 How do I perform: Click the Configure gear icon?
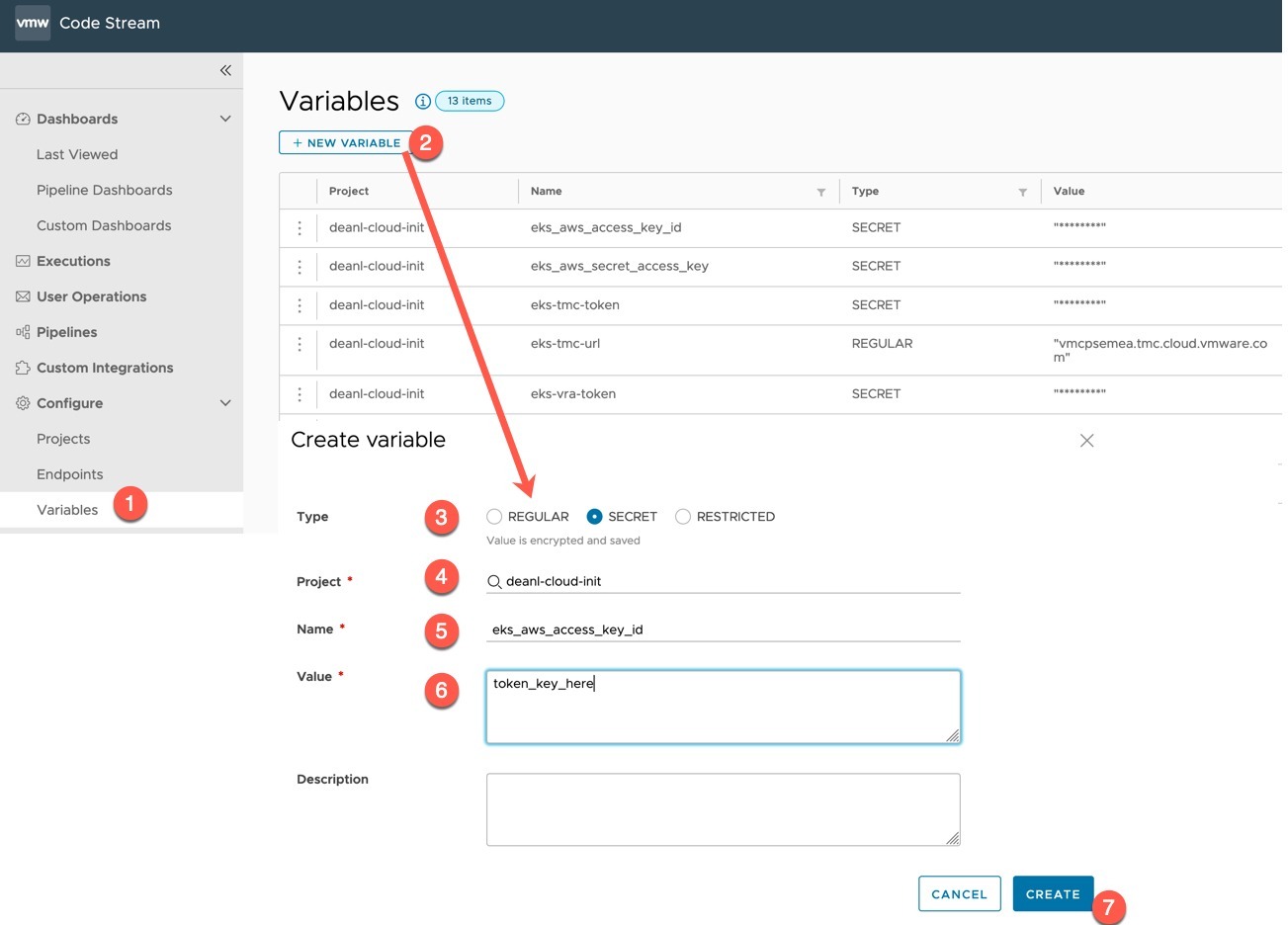click(23, 403)
